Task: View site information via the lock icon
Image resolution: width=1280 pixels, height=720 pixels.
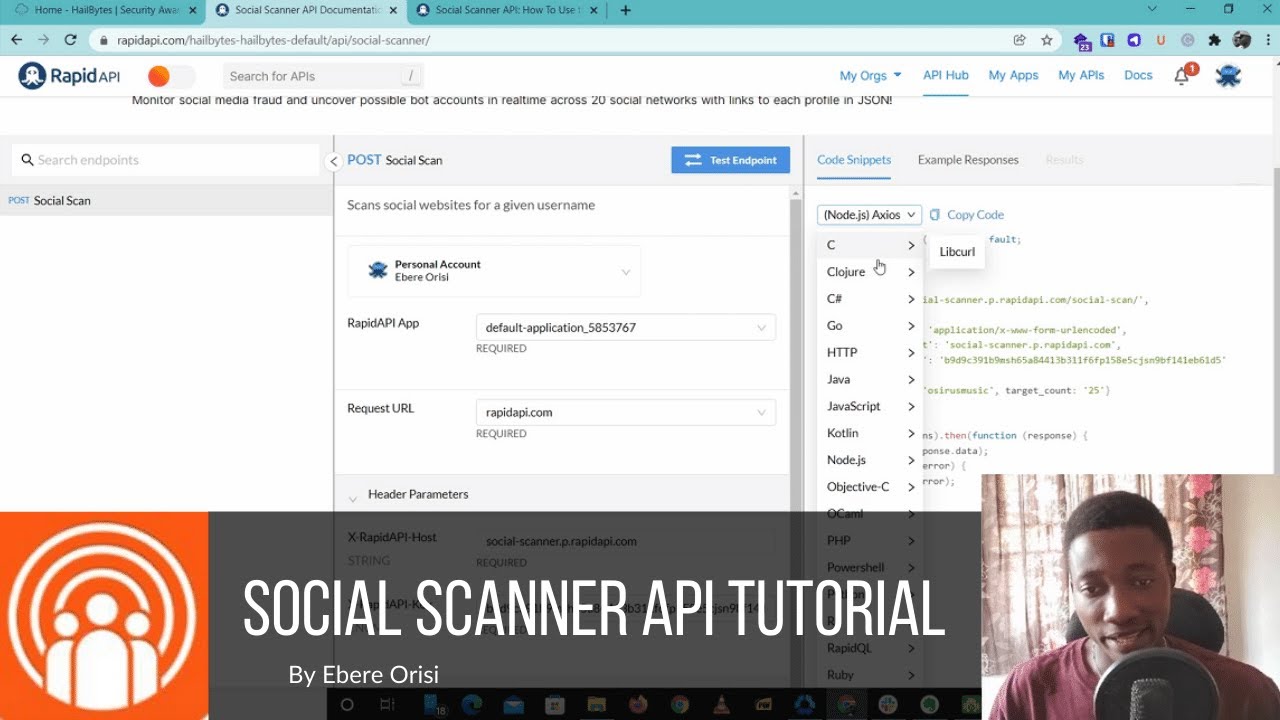Action: pyautogui.click(x=104, y=41)
